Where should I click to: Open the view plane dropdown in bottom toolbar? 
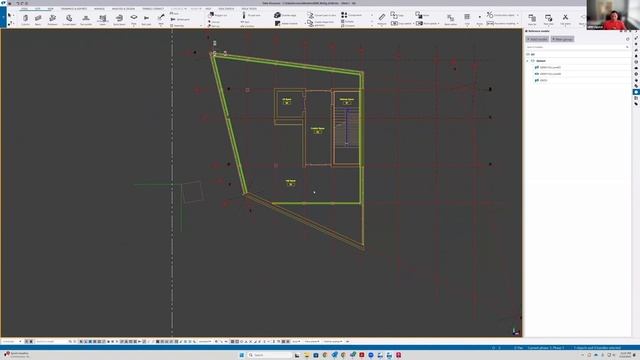(312, 342)
